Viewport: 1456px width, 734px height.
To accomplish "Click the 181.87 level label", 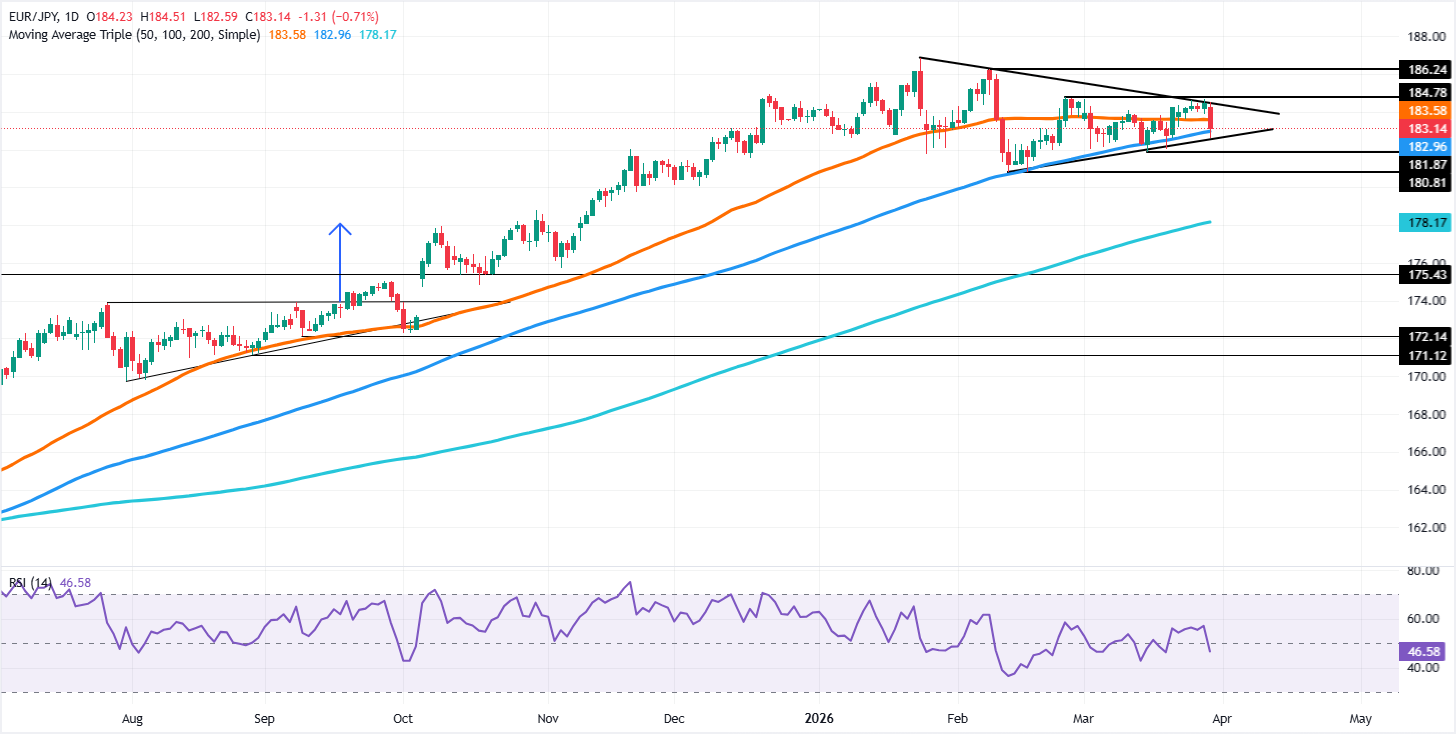I will (1424, 164).
